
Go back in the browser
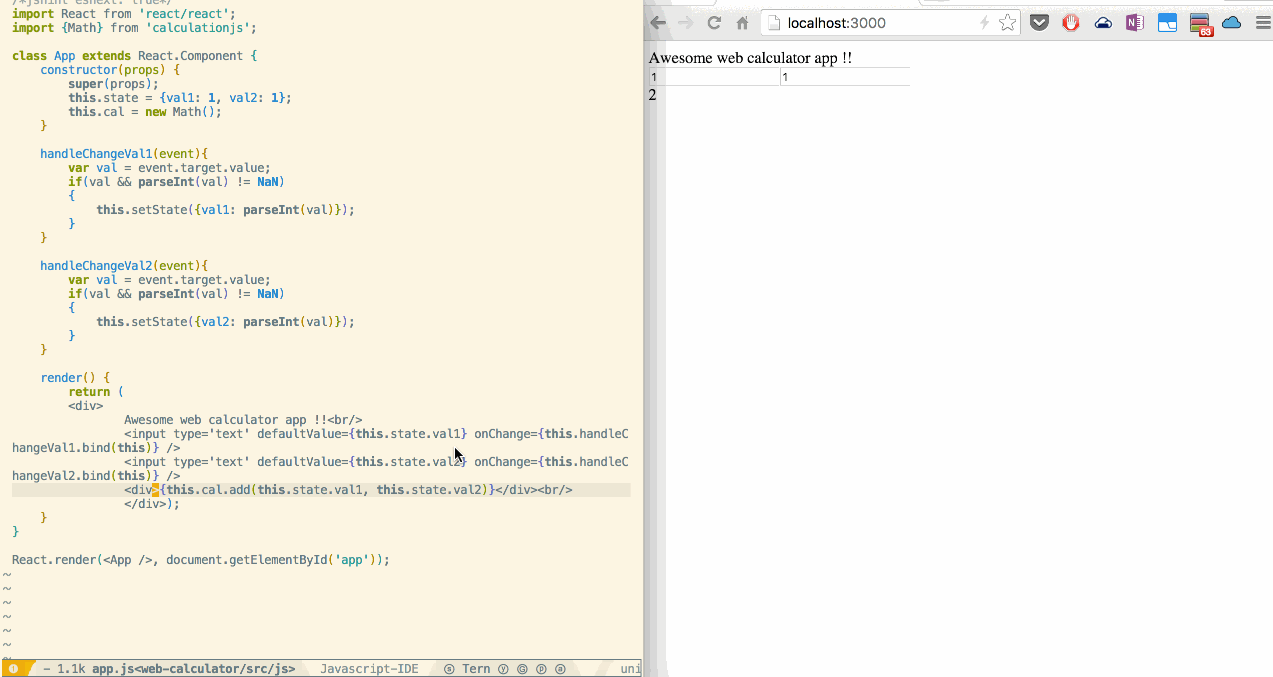click(658, 23)
